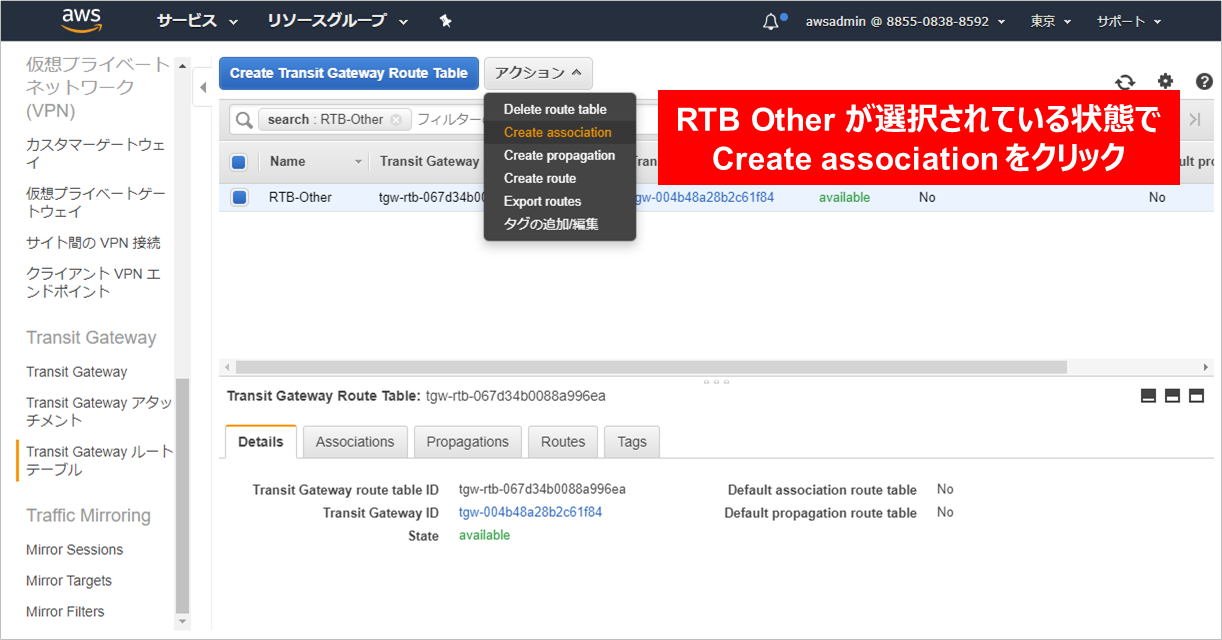Screen dimensions: 1222x640
Task: Collapse the left sidebar with arrow handle
Action: point(203,87)
